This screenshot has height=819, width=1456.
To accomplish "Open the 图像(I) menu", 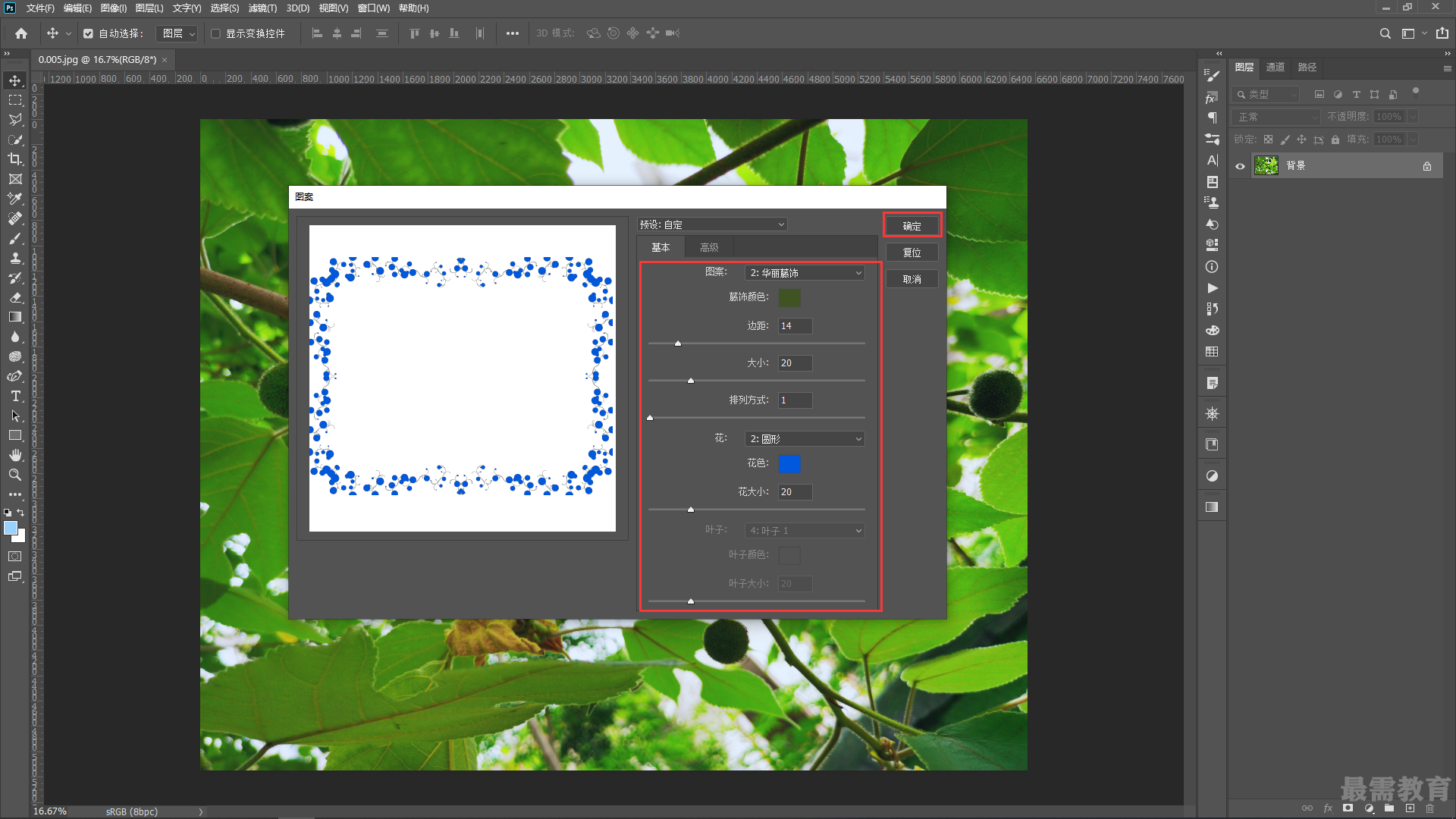I will click(x=114, y=8).
